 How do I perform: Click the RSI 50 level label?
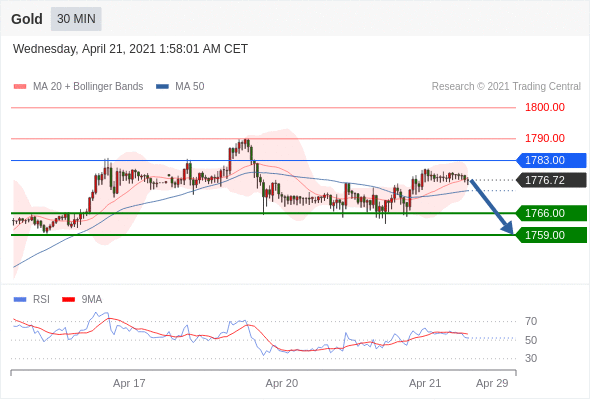pos(531,340)
